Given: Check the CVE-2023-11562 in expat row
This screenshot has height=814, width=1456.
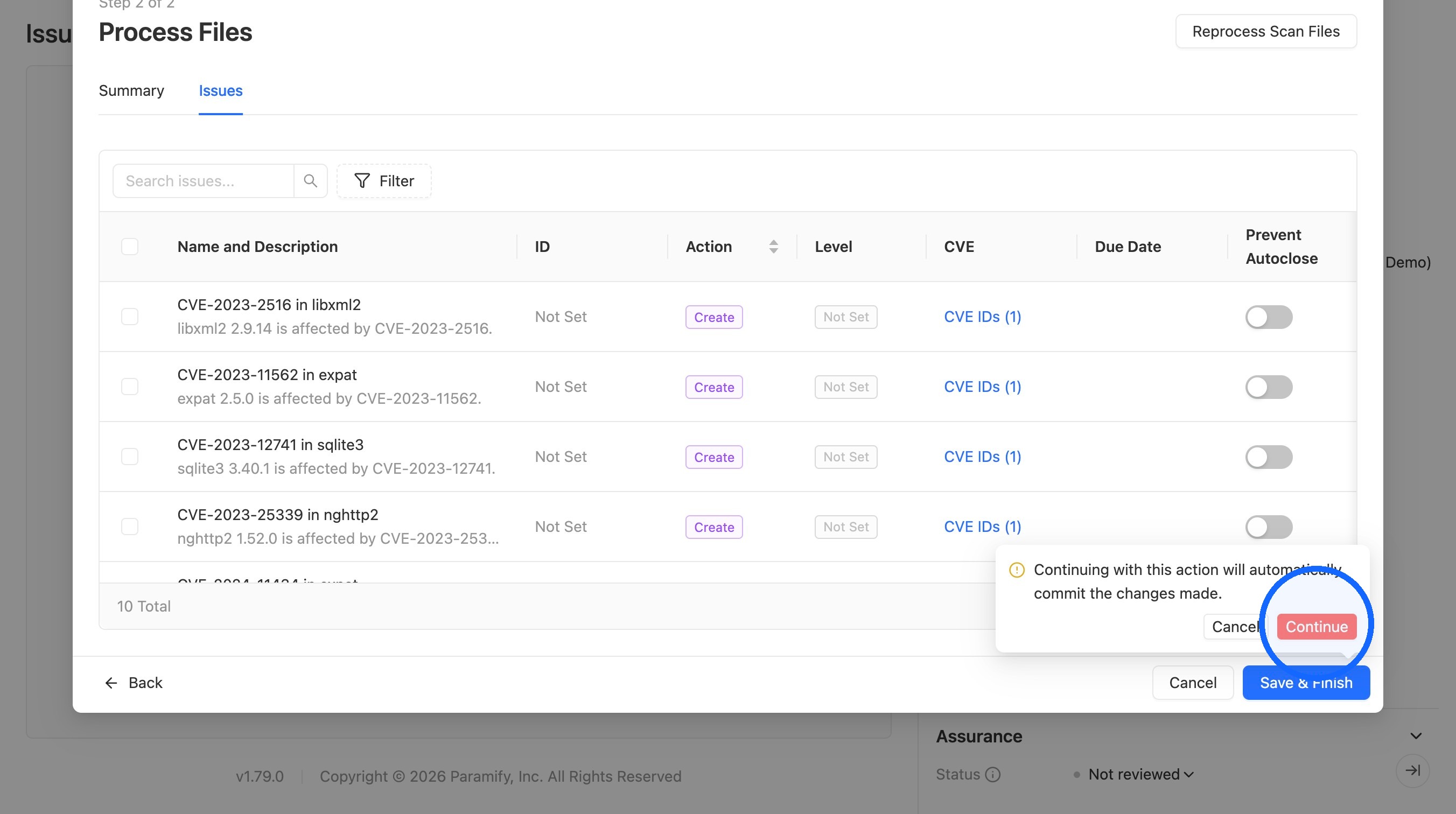Looking at the screenshot, I should tap(130, 387).
